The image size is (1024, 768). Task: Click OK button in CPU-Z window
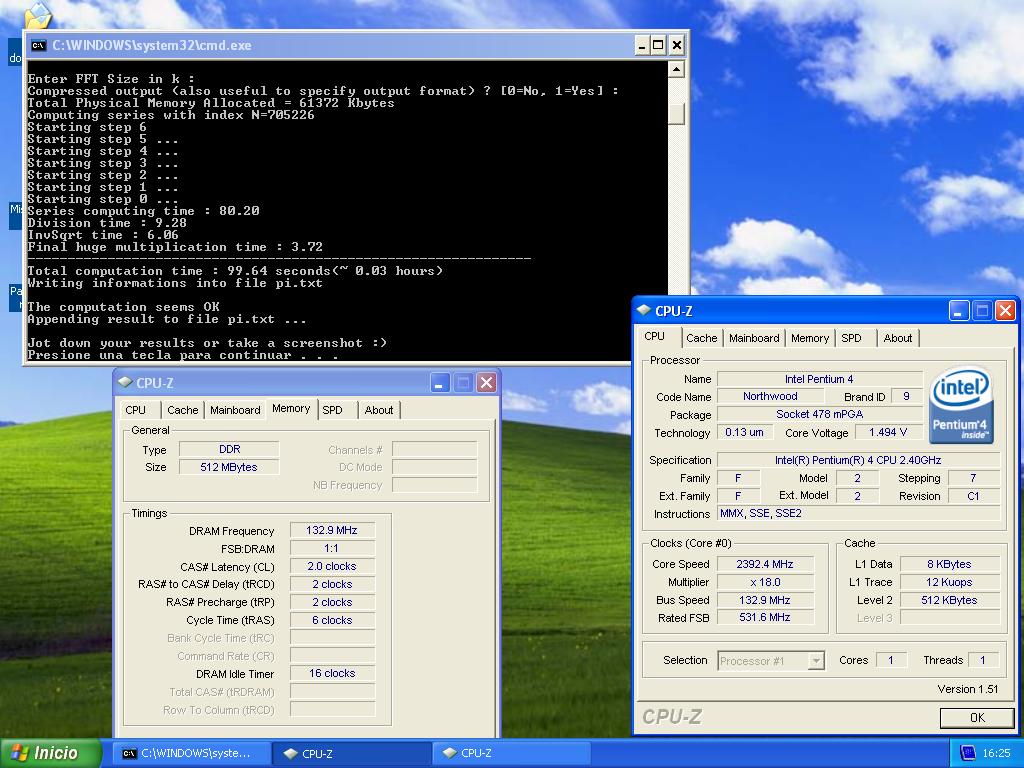coord(977,717)
